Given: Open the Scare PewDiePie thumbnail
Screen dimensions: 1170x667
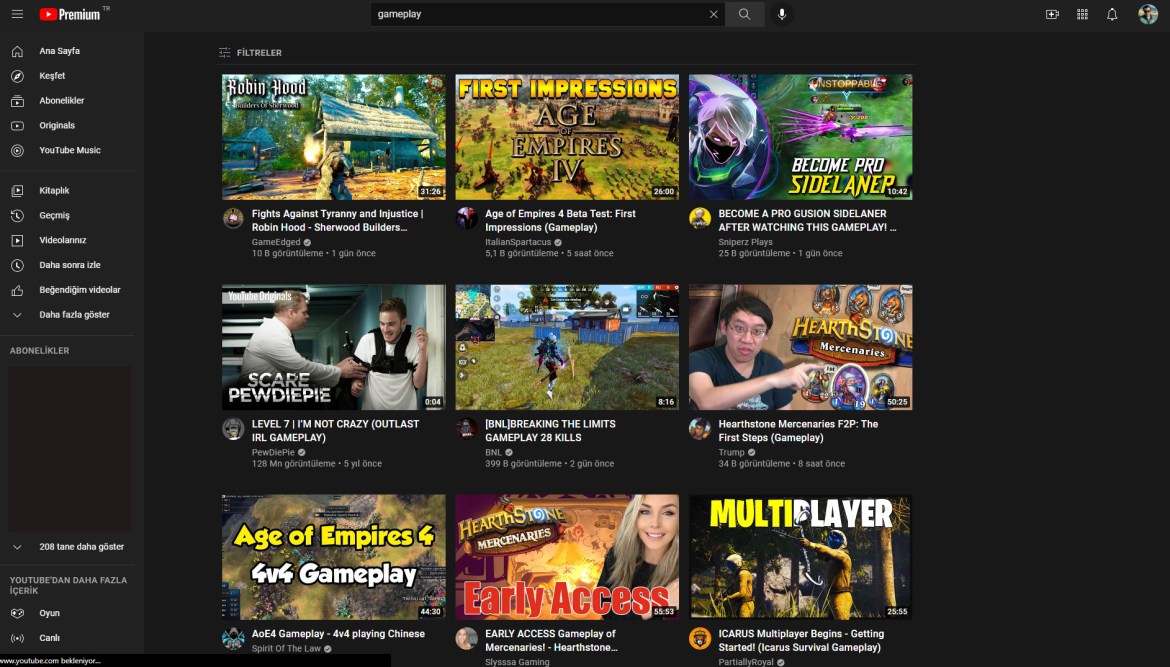Looking at the screenshot, I should pos(334,347).
